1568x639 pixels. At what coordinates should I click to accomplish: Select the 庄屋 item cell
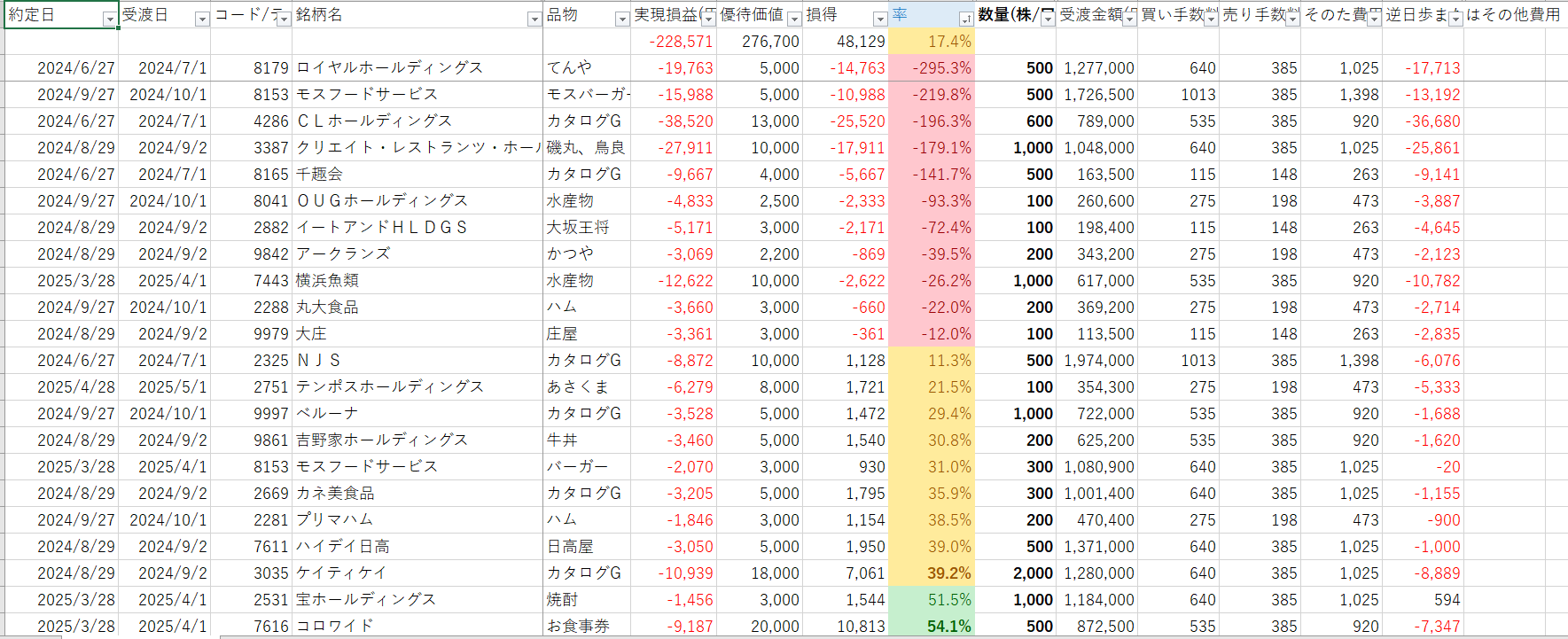pyautogui.click(x=587, y=334)
